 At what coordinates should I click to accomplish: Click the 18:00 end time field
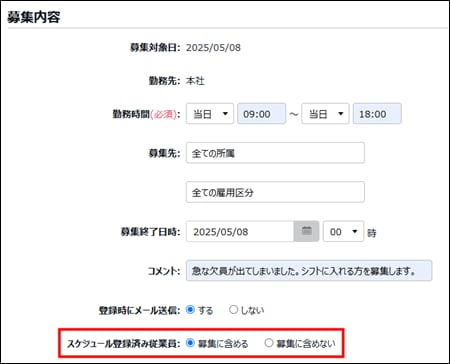(x=377, y=114)
